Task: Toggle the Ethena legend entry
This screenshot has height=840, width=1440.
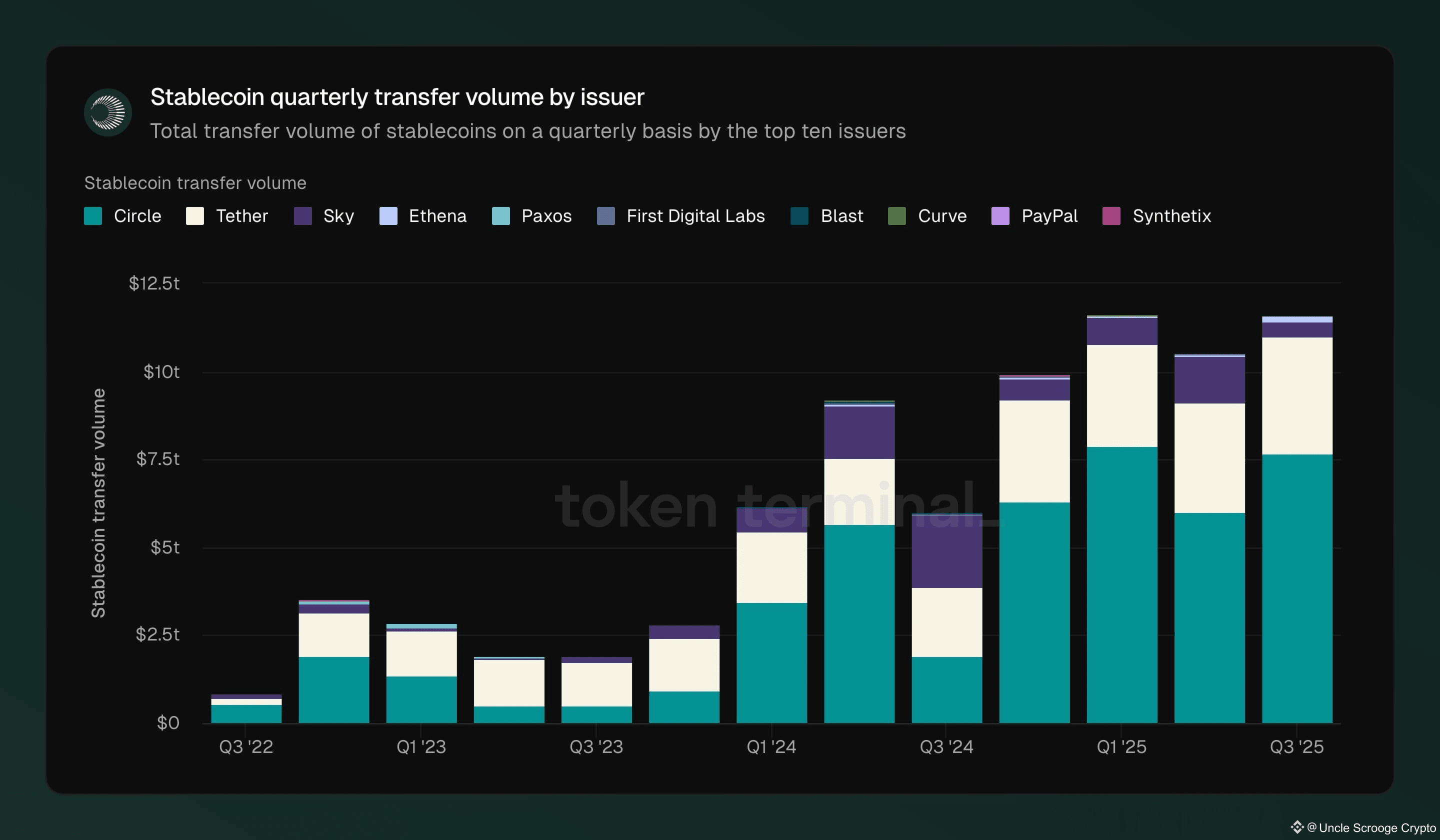Action: tap(437, 216)
